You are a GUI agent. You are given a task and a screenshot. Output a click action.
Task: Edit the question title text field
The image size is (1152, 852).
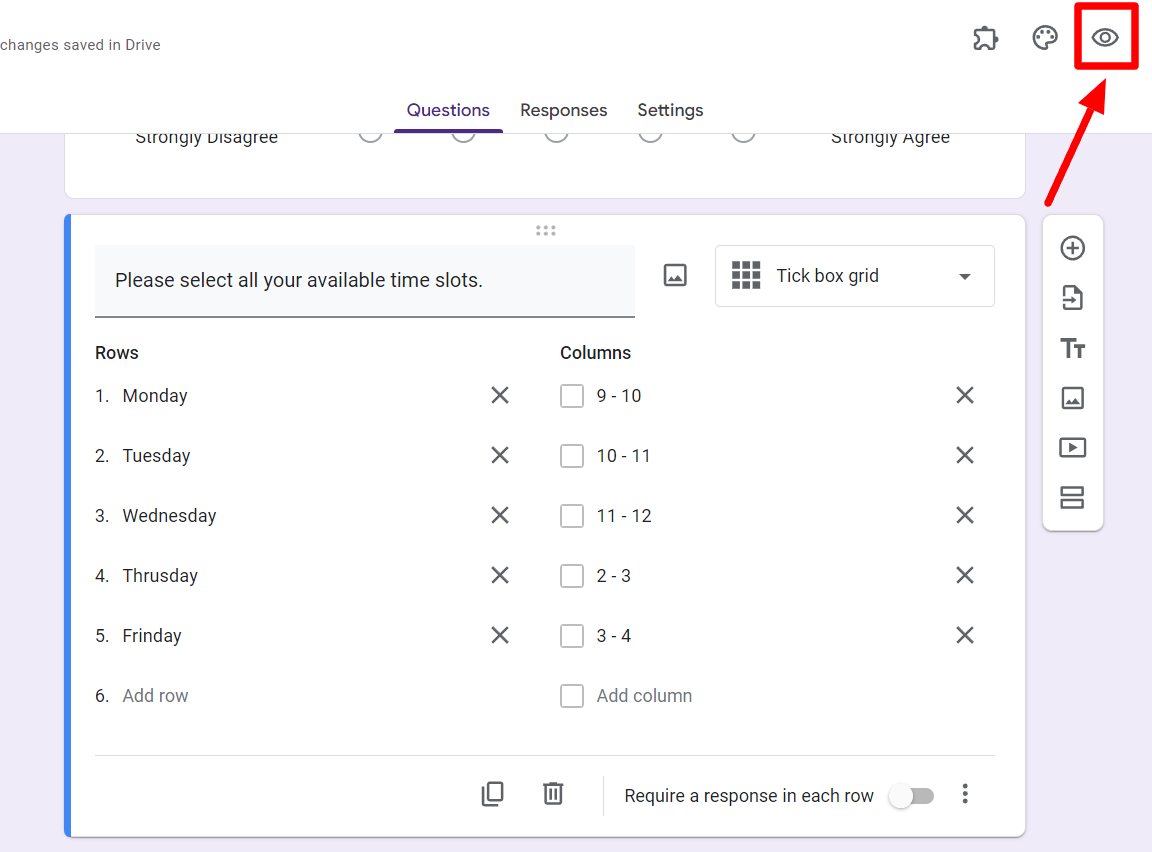[364, 281]
